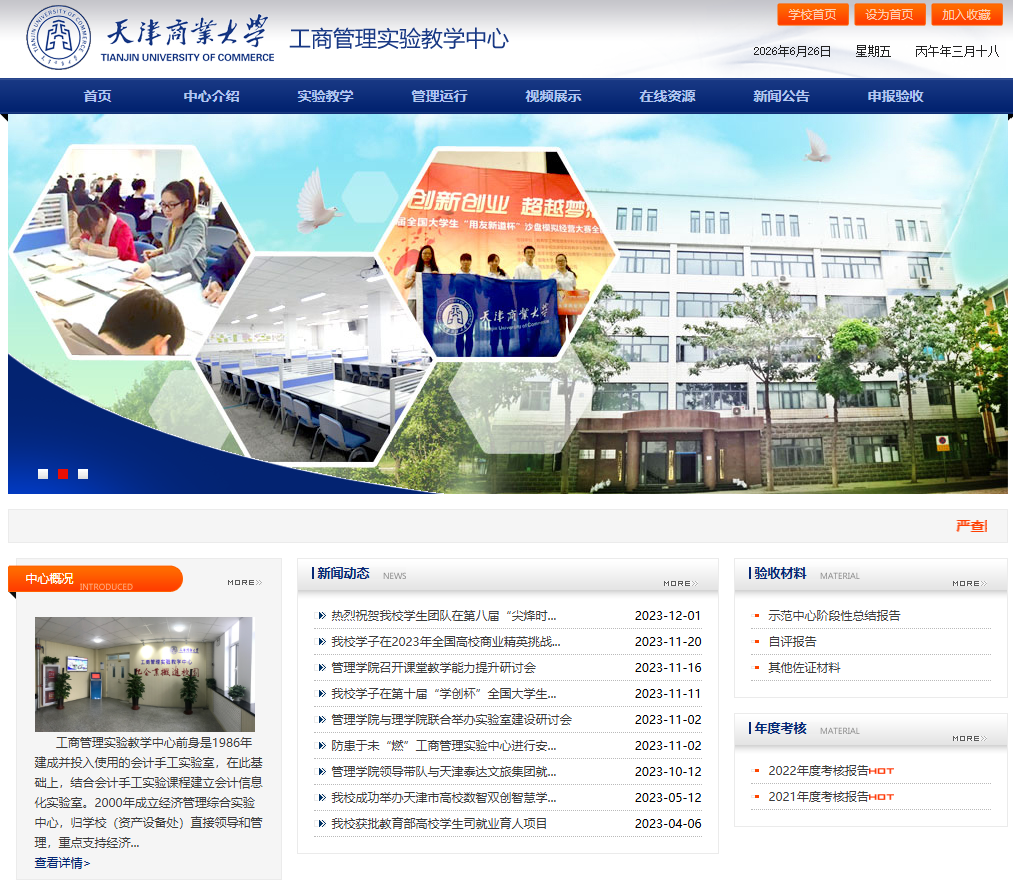Go to 首页 in the navigation bar
Viewport: 1013px width, 891px height.
tap(98, 96)
